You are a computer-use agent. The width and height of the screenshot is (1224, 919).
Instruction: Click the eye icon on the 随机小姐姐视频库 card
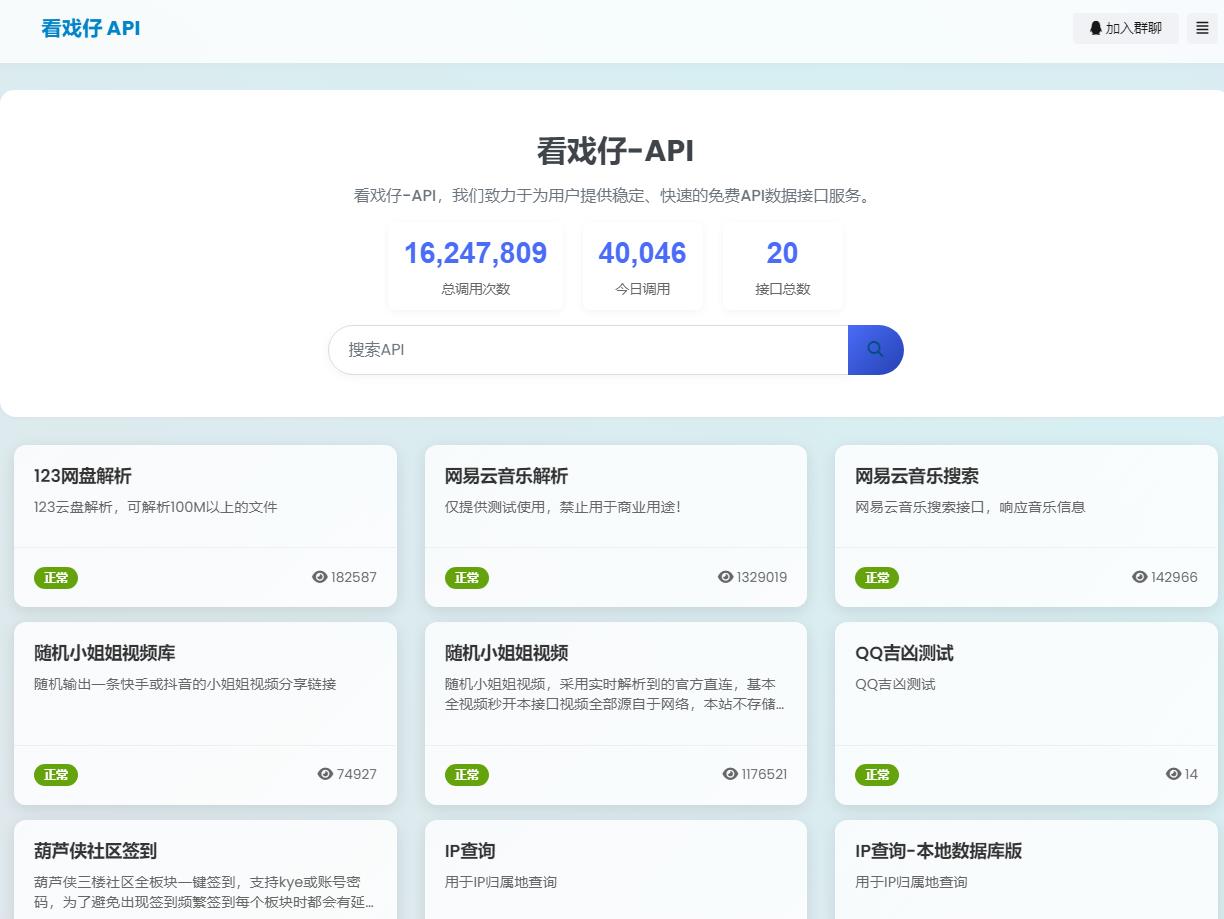point(324,774)
